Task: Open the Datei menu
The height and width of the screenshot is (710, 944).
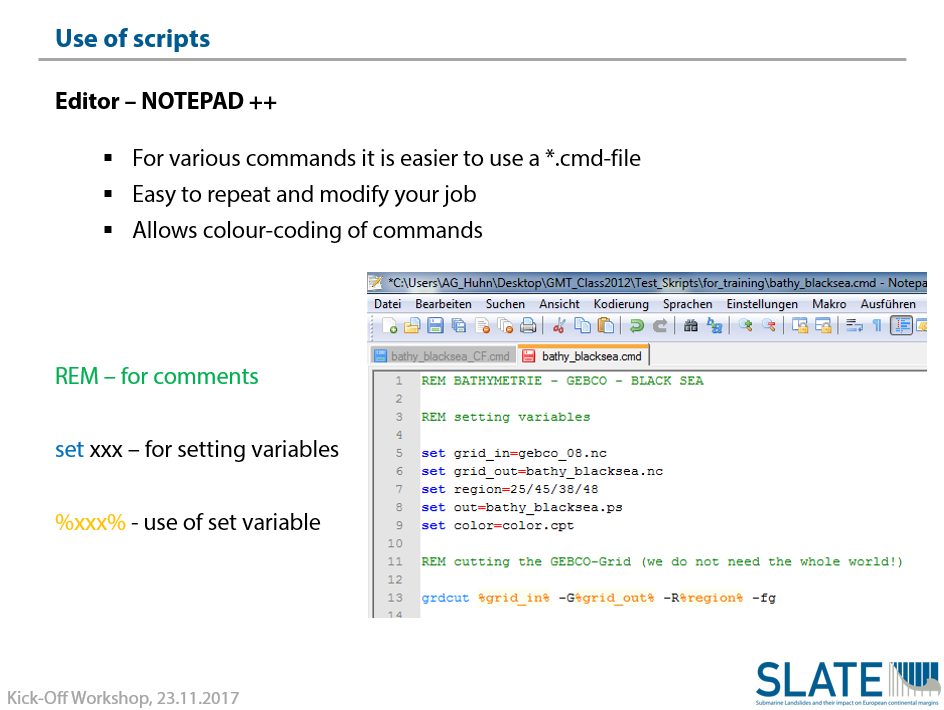Action: click(387, 304)
